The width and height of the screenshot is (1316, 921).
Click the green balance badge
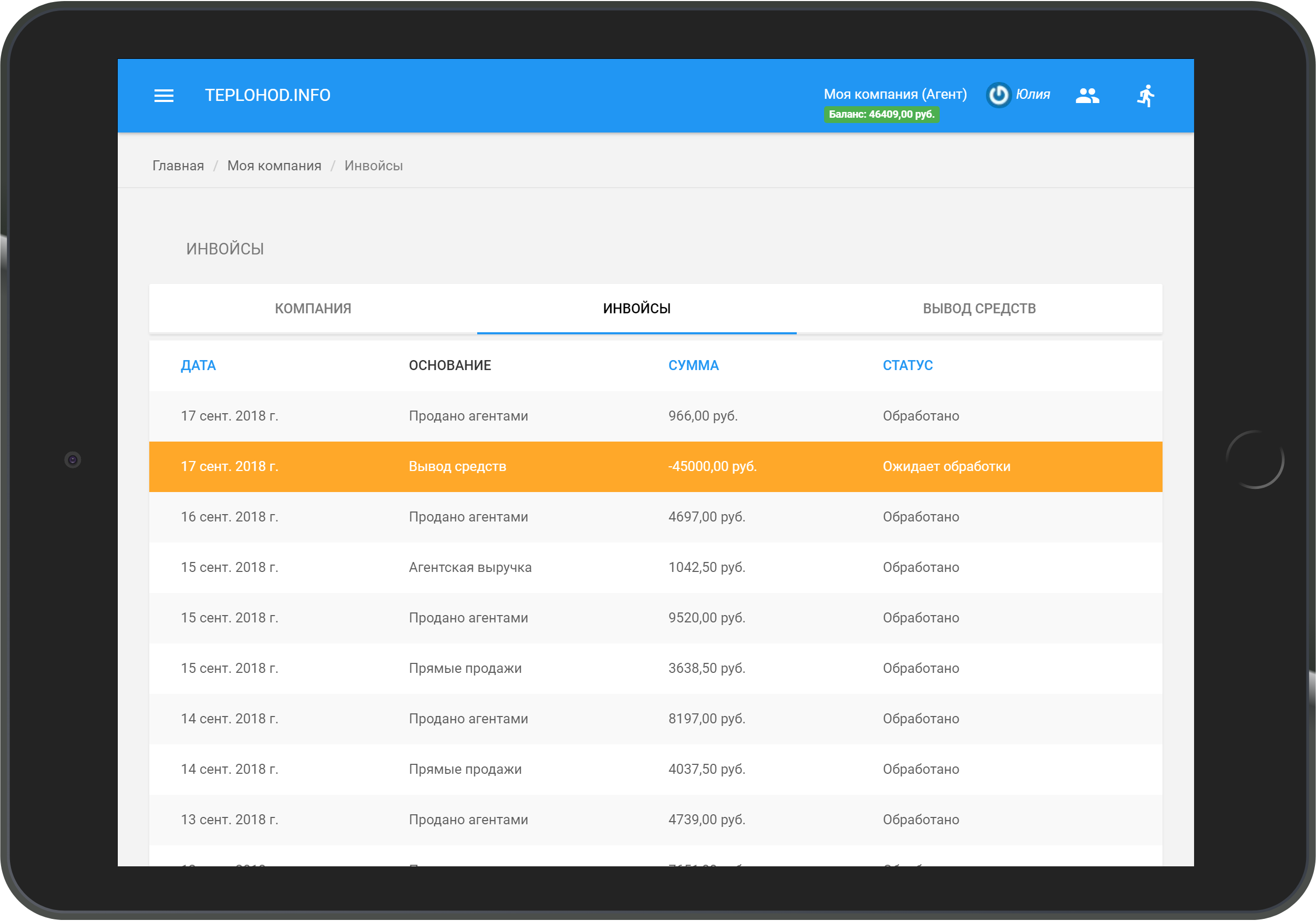pos(881,115)
